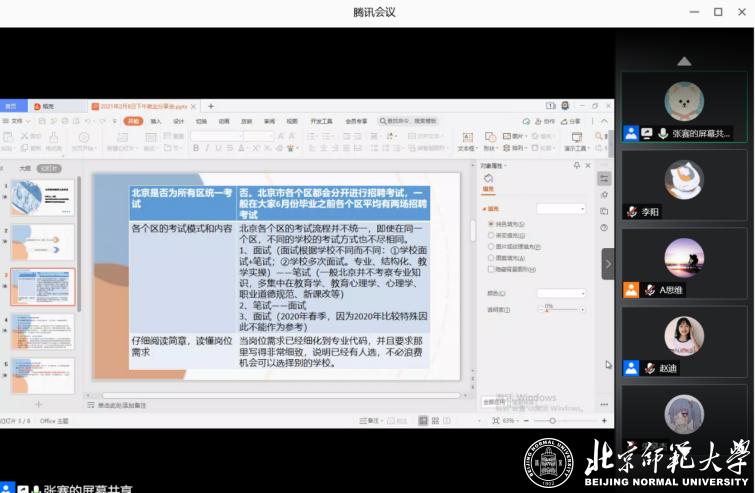The height and width of the screenshot is (493, 755).
Task: Select slide 4 thumbnail
Action: pyautogui.click(x=42, y=333)
